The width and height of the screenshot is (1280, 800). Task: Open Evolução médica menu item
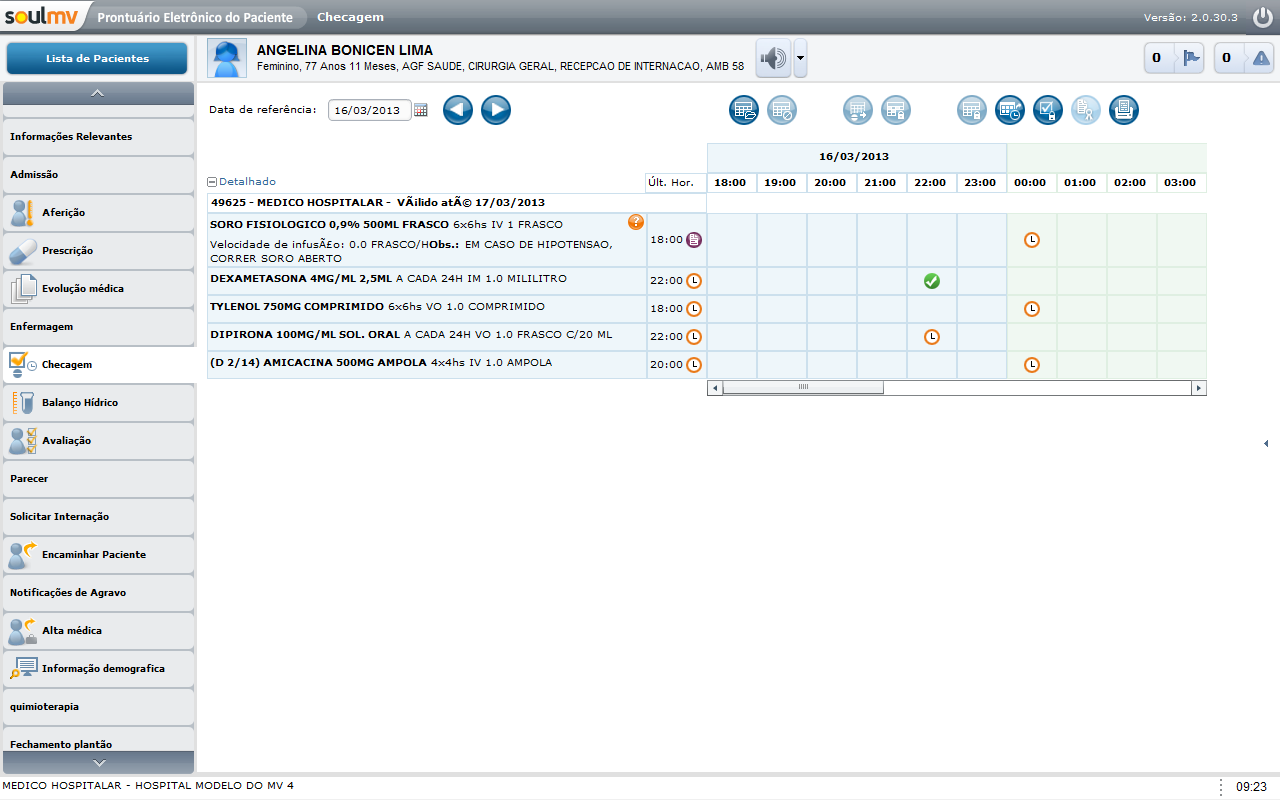click(x=98, y=289)
